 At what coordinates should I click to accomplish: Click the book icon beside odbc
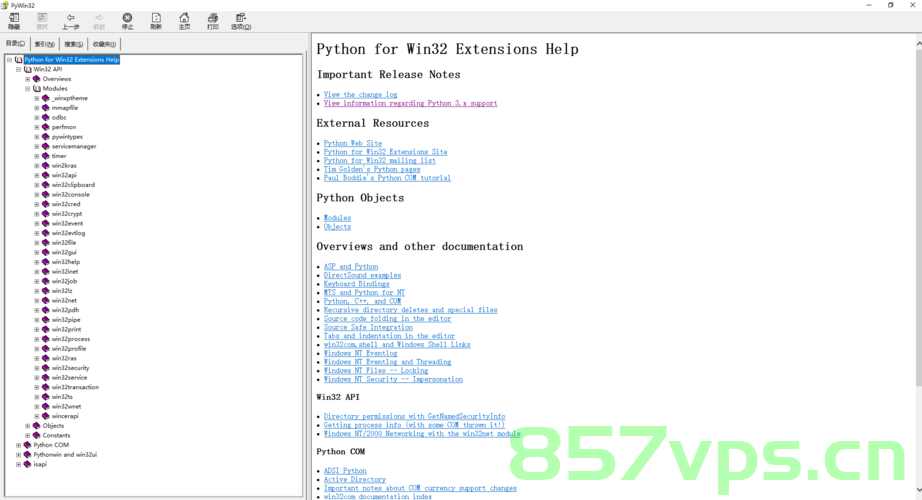click(45, 118)
